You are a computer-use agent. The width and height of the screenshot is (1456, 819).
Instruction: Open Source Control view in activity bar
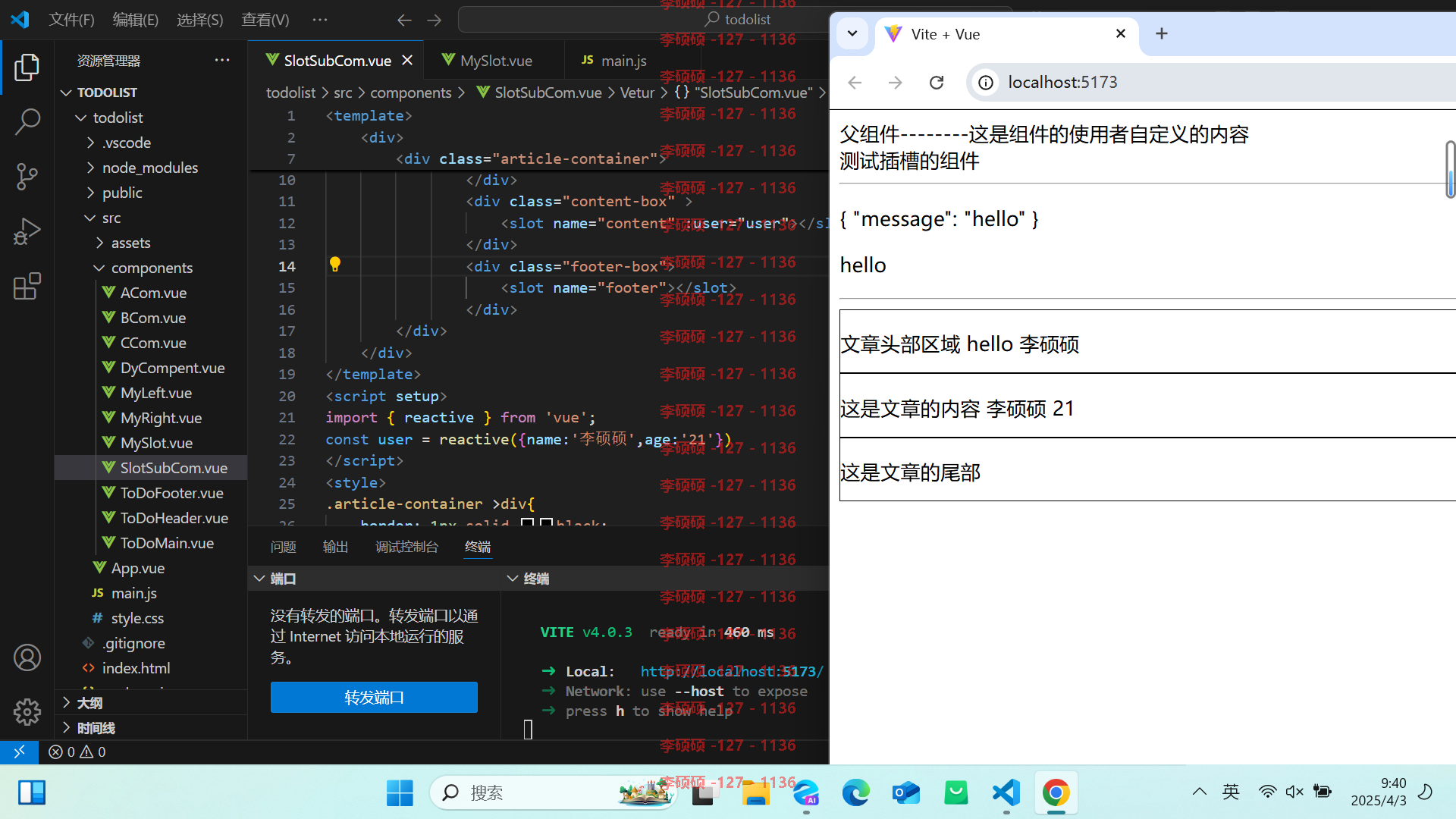[27, 176]
